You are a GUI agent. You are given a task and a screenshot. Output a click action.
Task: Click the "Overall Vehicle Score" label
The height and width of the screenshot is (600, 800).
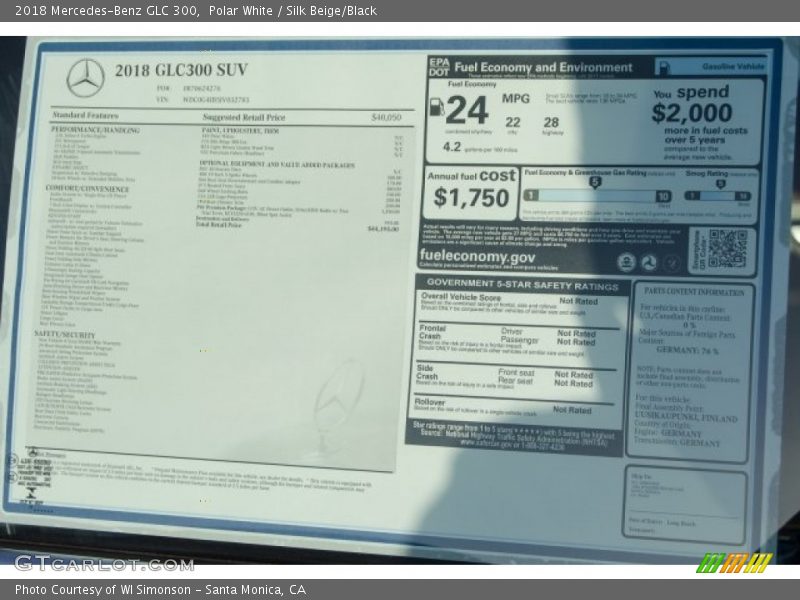coord(461,296)
